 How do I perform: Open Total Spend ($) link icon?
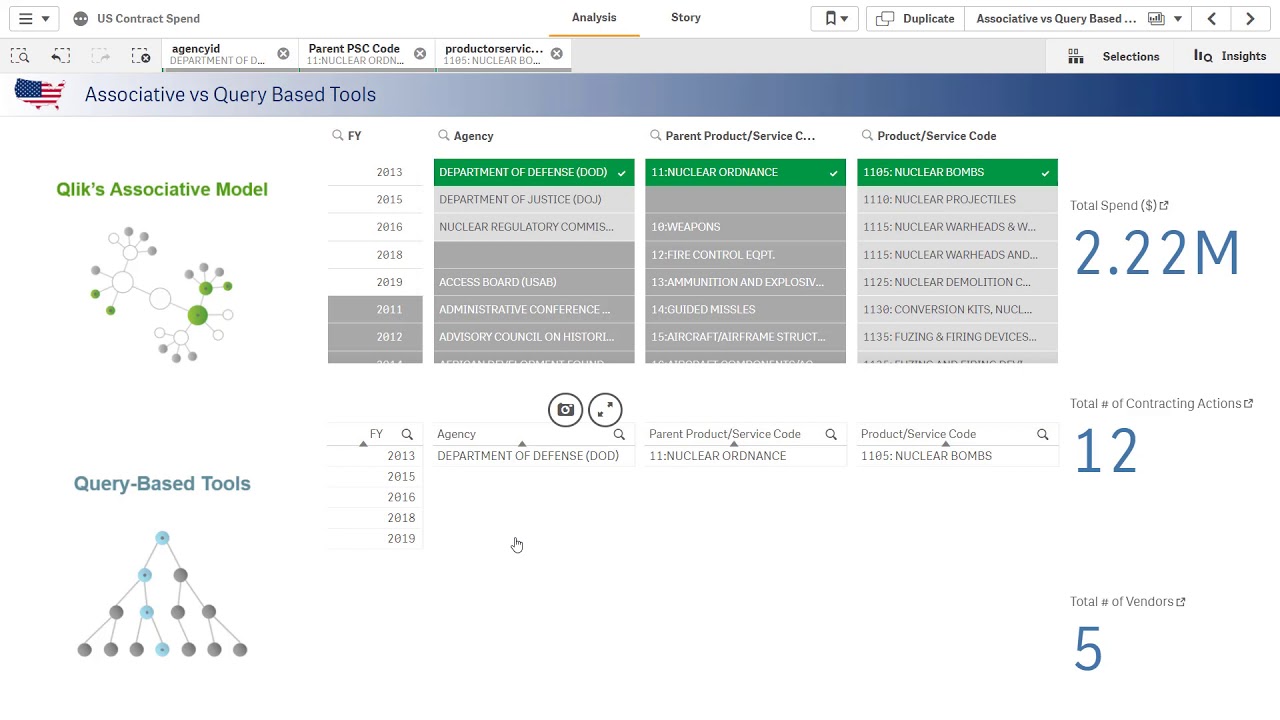1164,205
